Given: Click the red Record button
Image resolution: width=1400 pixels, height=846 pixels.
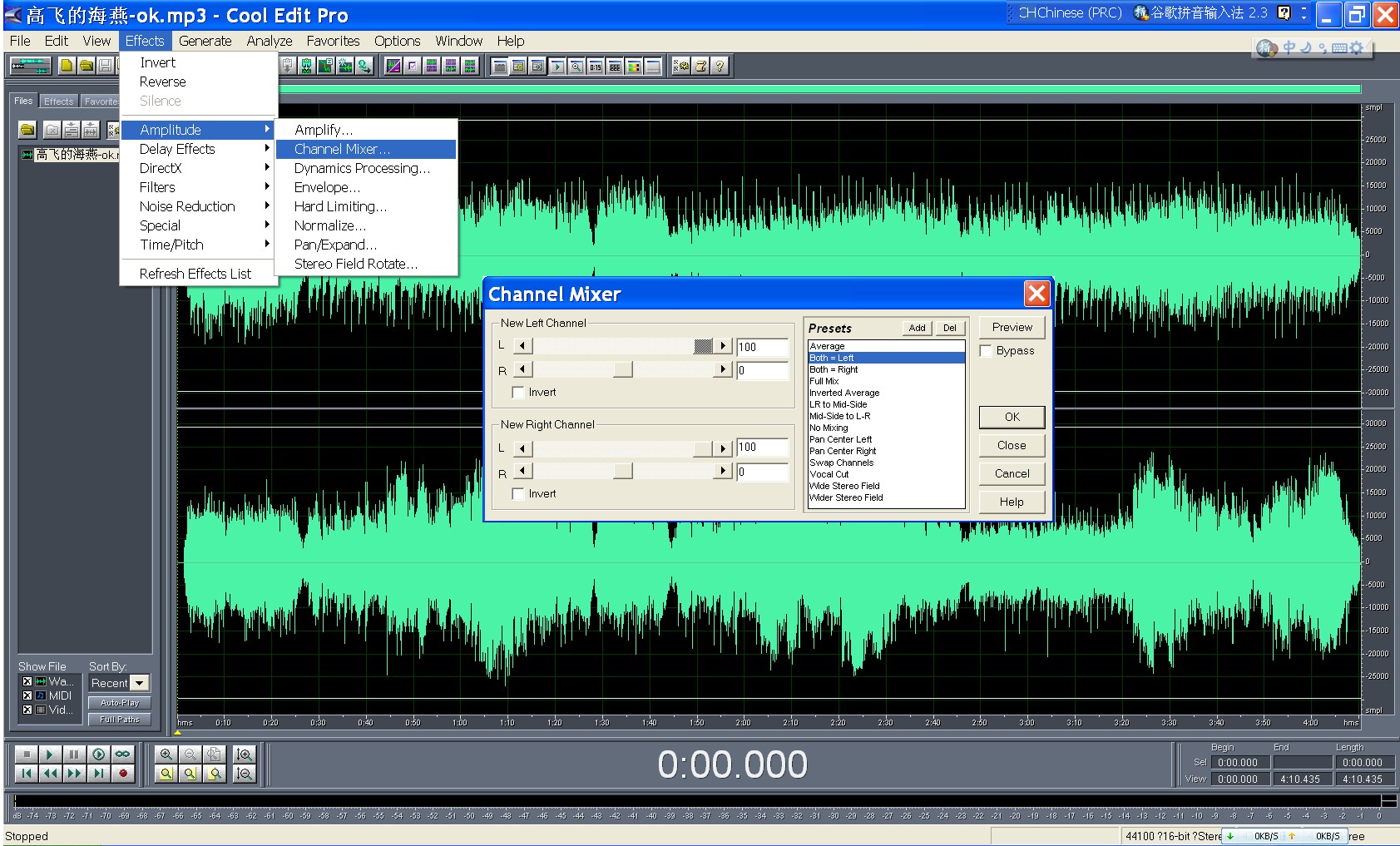Looking at the screenshot, I should (x=122, y=774).
